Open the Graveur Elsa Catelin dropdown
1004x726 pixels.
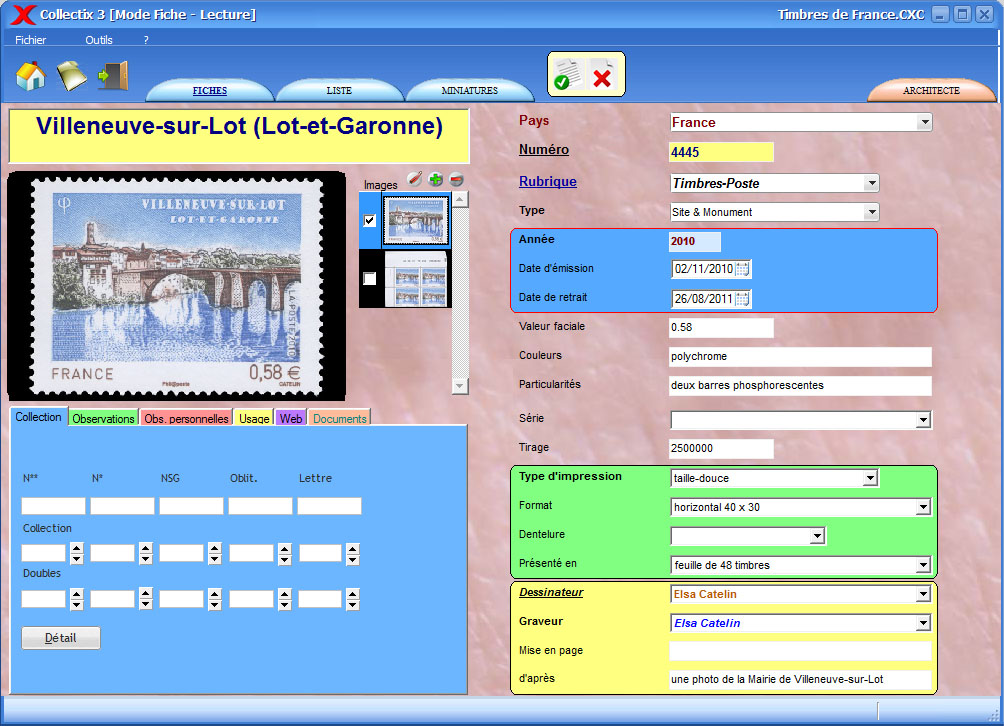(x=923, y=623)
